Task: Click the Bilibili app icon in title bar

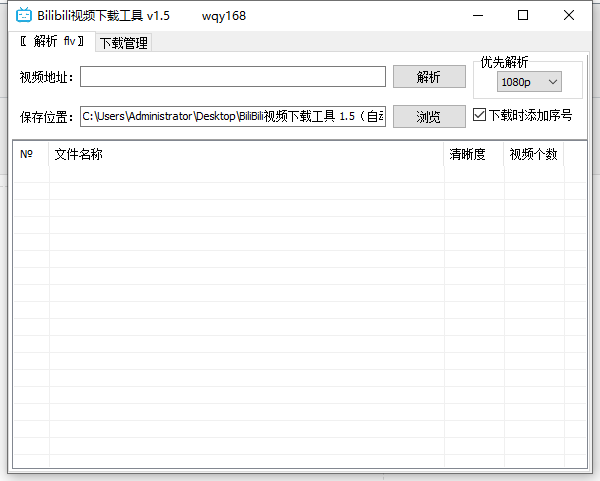Action: pos(24,16)
